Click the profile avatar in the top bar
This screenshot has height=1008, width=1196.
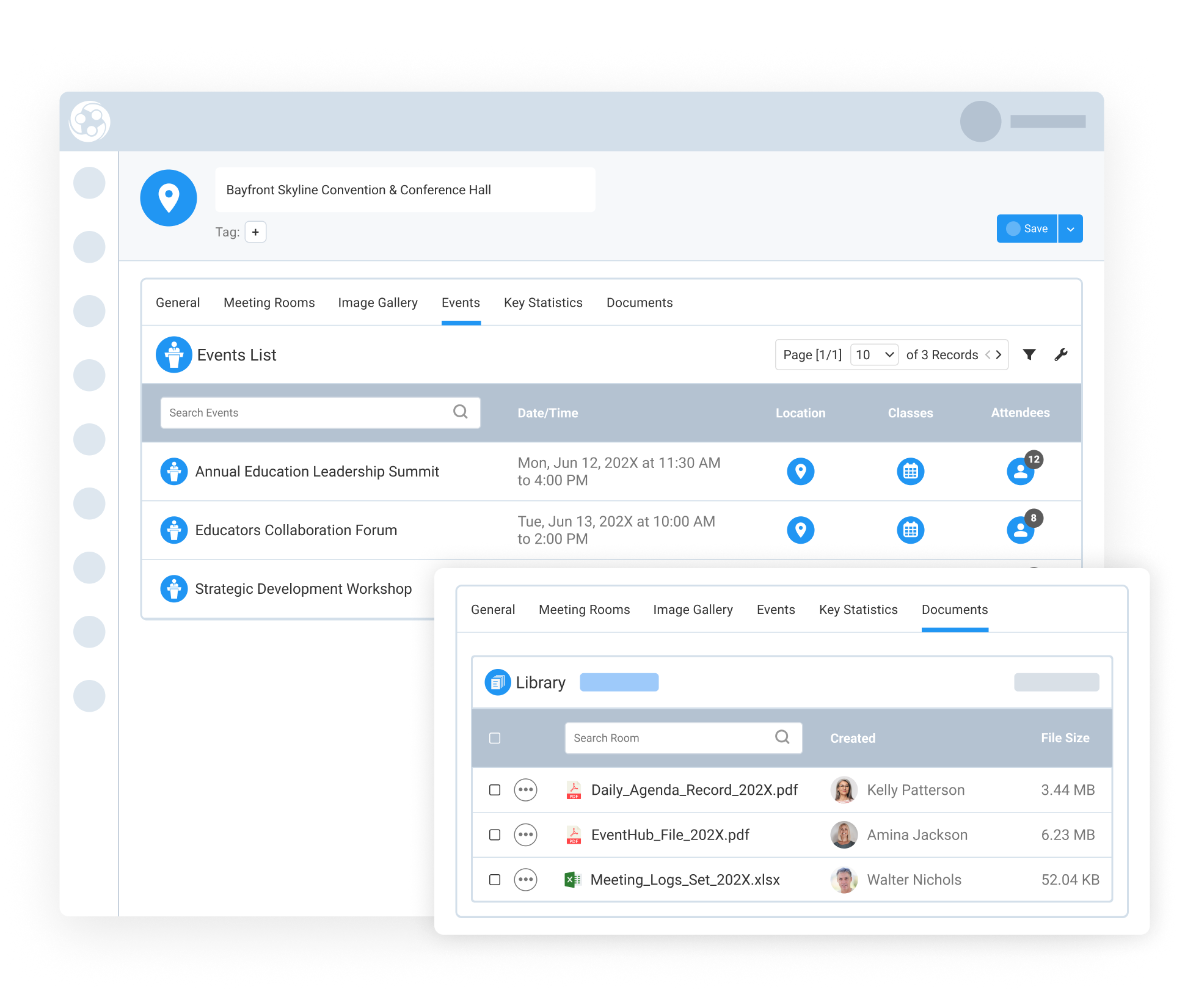point(980,122)
